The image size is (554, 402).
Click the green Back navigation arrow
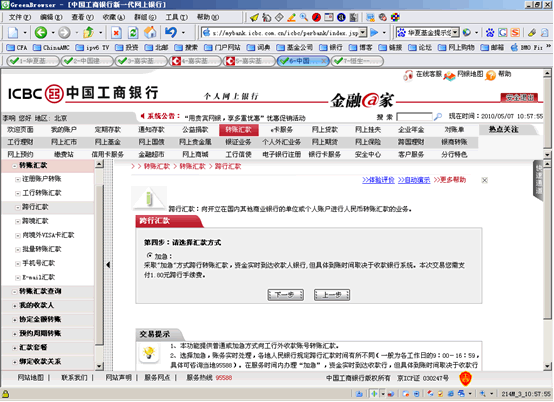point(41,33)
